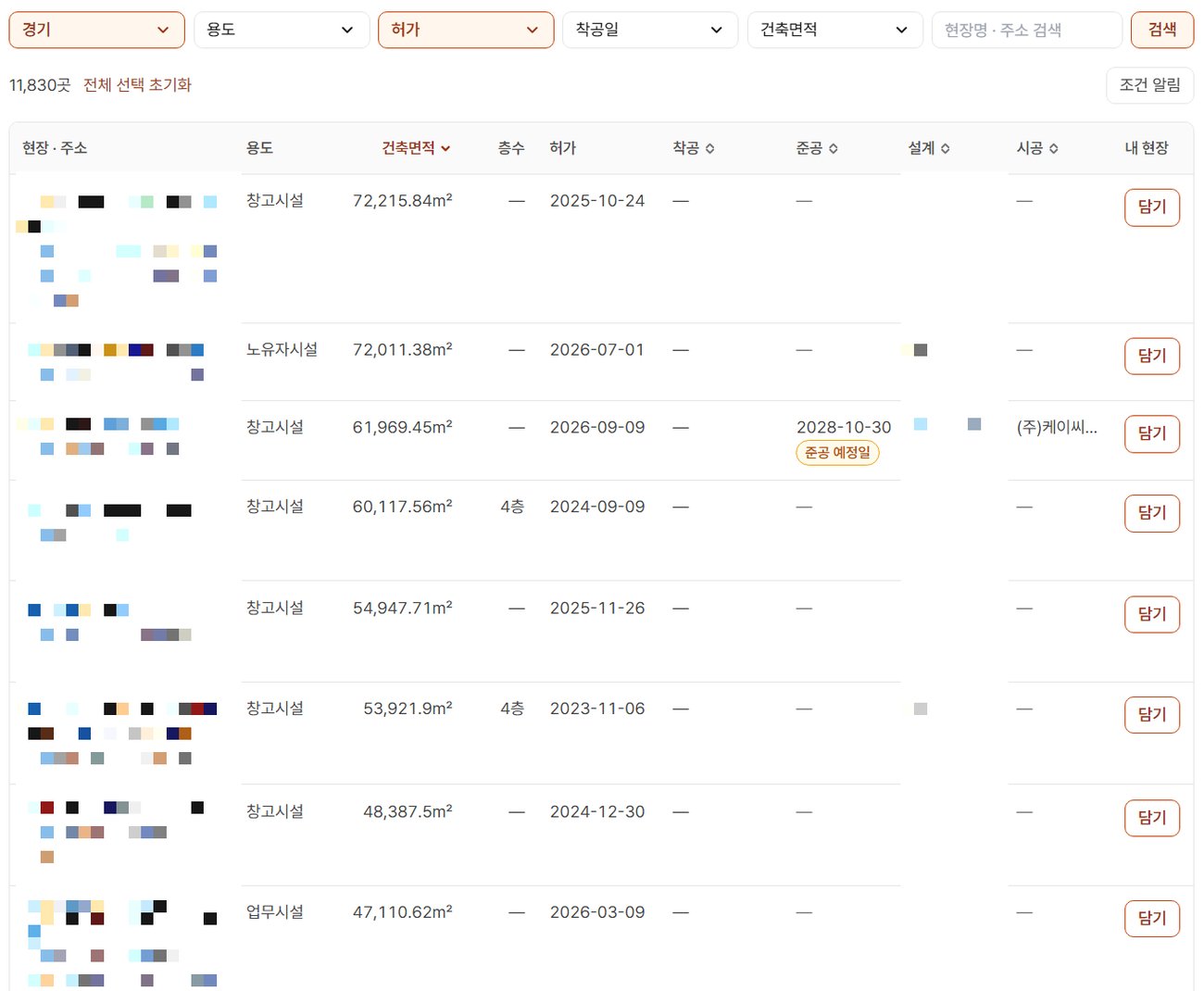Screen dimensions: 1204x991
Task: Open the 착공일 filter dropdown
Action: tap(650, 30)
